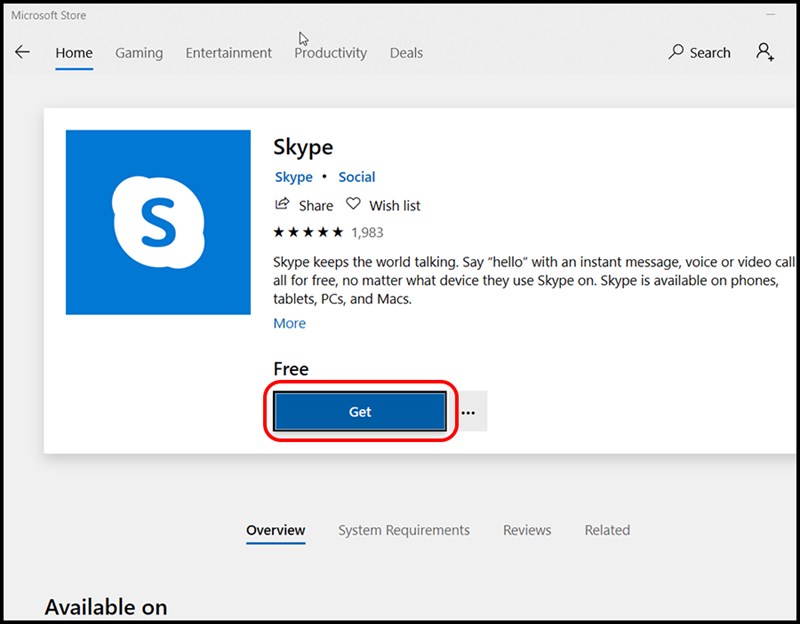Image resolution: width=800 pixels, height=624 pixels.
Task: Expand description with More link
Action: click(x=289, y=323)
